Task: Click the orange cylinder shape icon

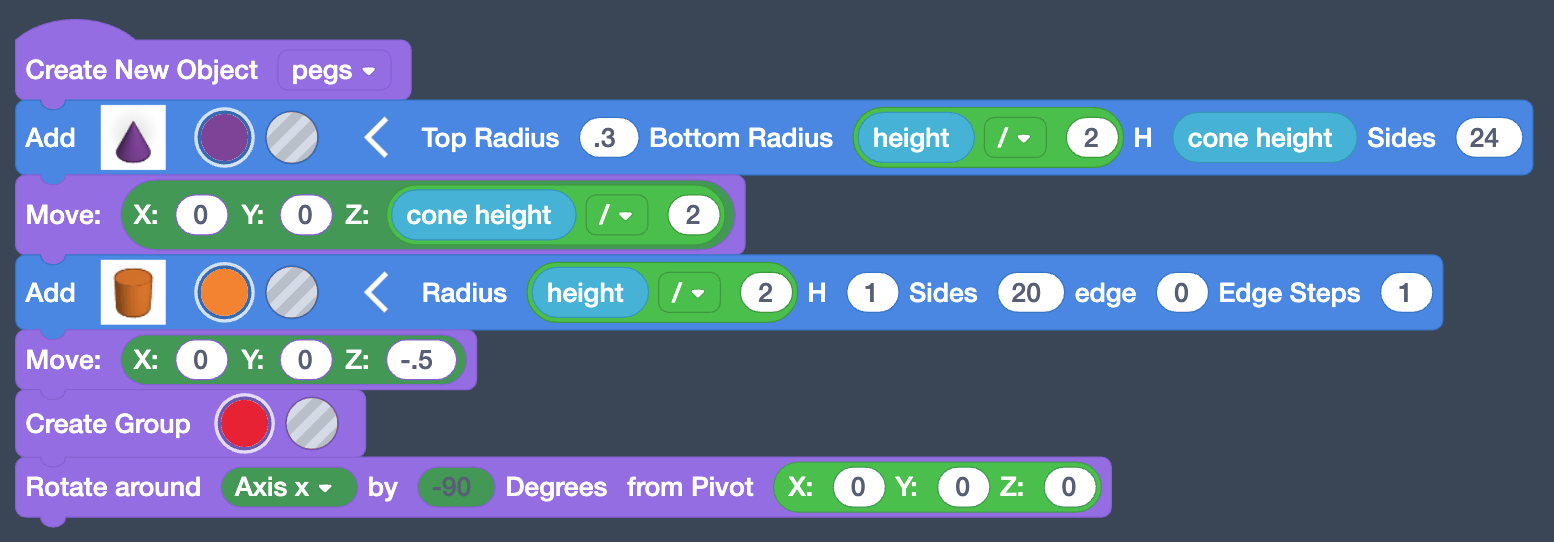Action: [x=134, y=293]
